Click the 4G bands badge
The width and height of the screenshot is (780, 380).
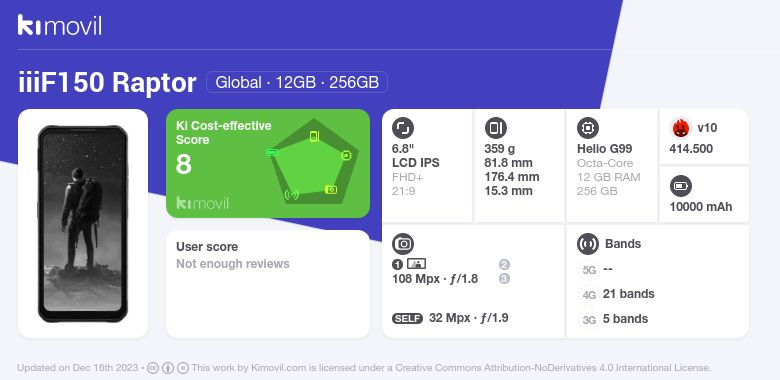tap(589, 295)
